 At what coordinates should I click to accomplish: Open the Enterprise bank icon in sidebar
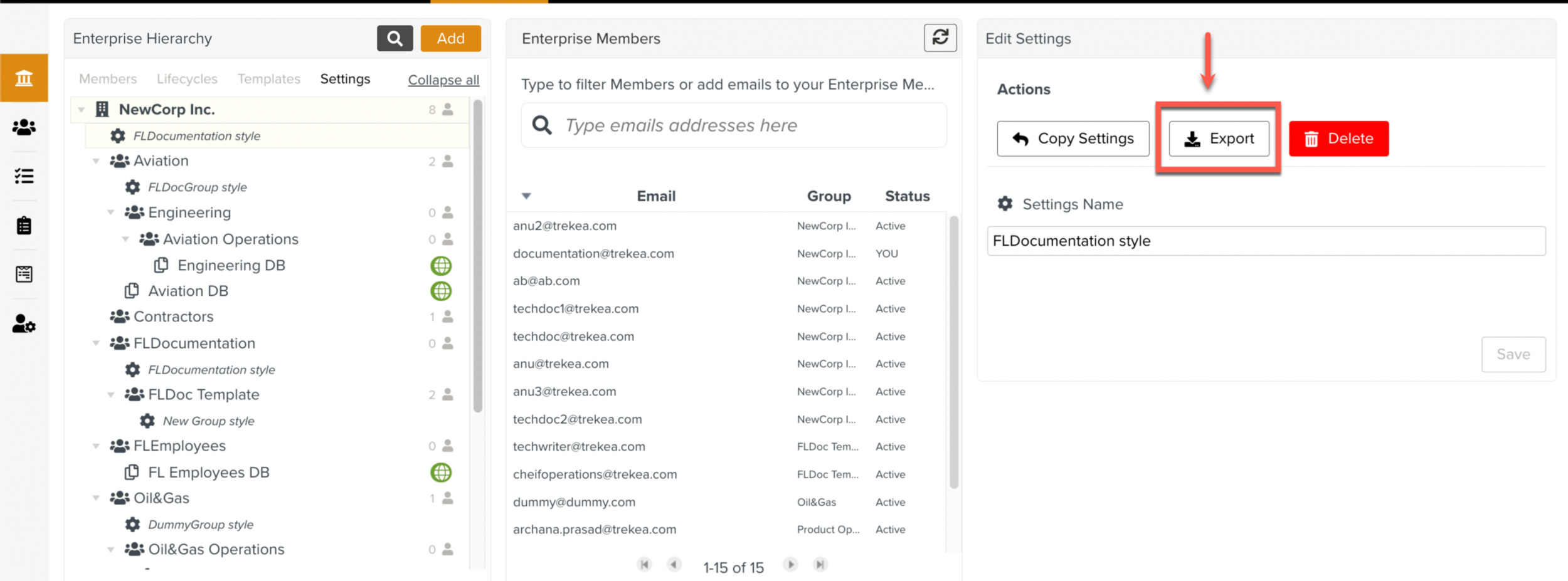point(24,78)
